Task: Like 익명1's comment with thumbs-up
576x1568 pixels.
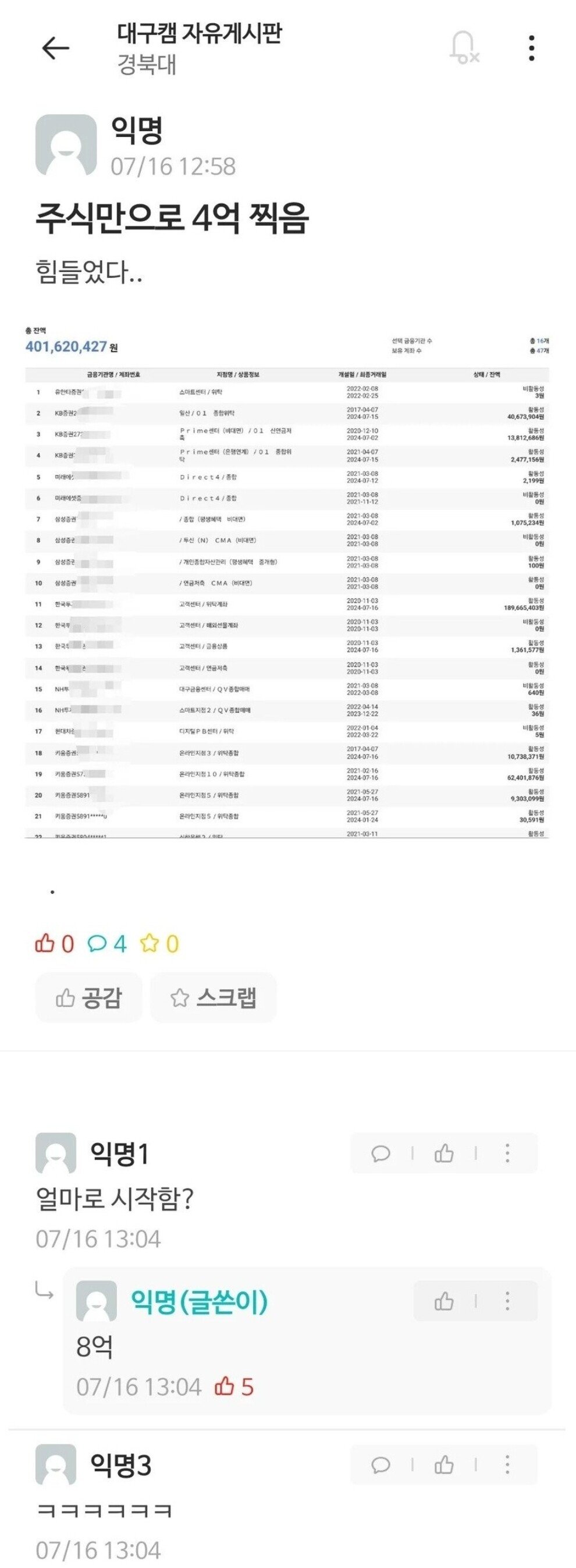Action: [444, 1153]
